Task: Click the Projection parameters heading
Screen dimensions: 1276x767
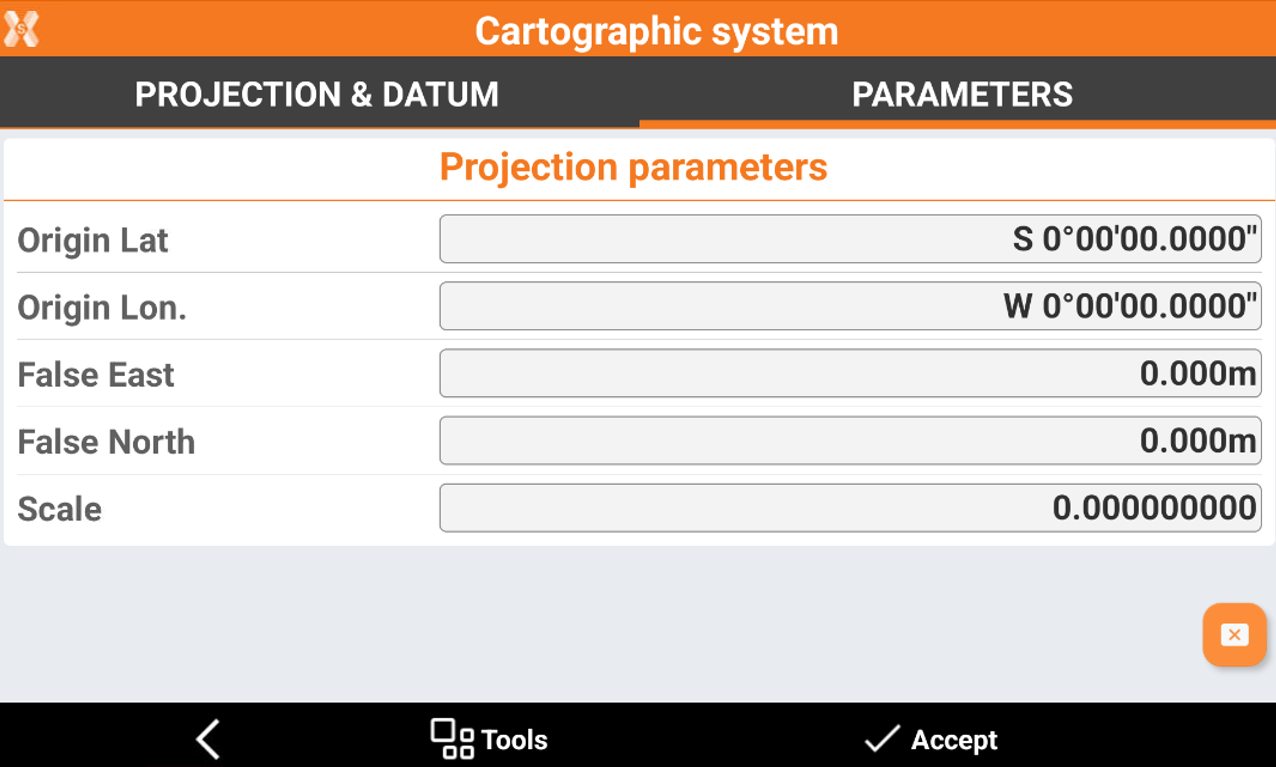Action: (x=634, y=167)
